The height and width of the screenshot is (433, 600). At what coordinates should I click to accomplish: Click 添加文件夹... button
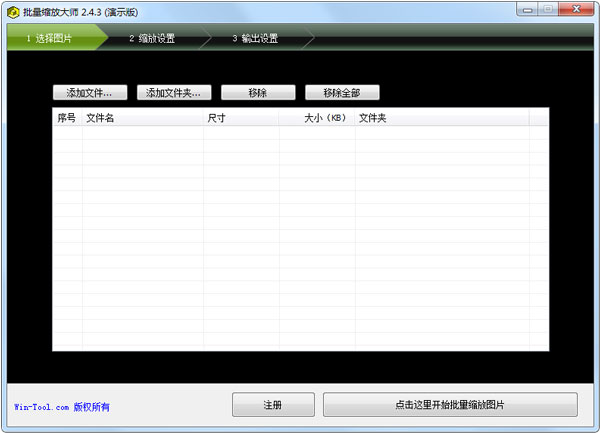(174, 93)
